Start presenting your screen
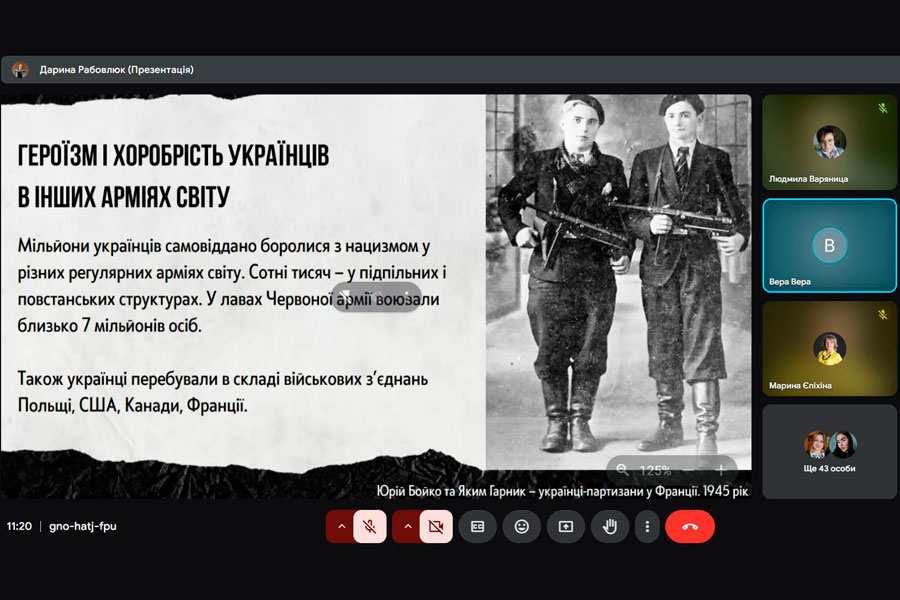The image size is (900, 600). click(x=566, y=526)
